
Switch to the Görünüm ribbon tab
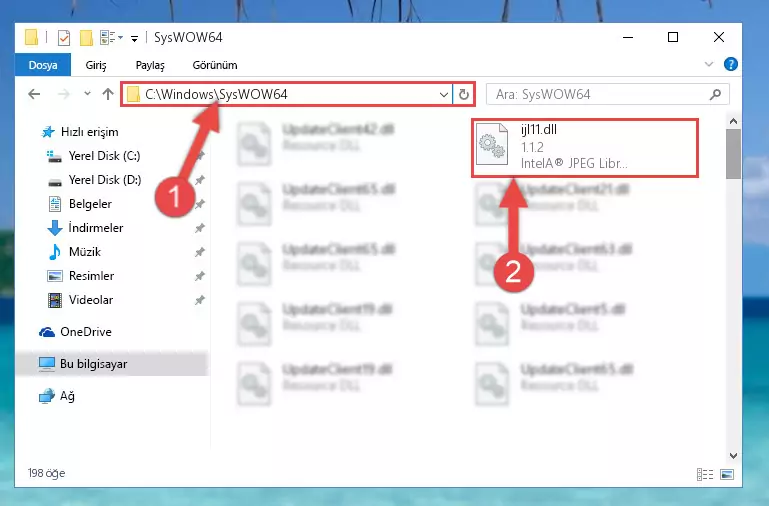pos(215,65)
